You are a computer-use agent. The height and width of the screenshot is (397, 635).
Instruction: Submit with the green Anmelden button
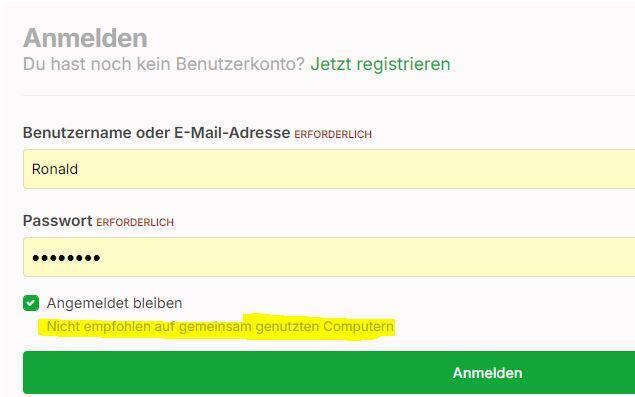pyautogui.click(x=329, y=373)
